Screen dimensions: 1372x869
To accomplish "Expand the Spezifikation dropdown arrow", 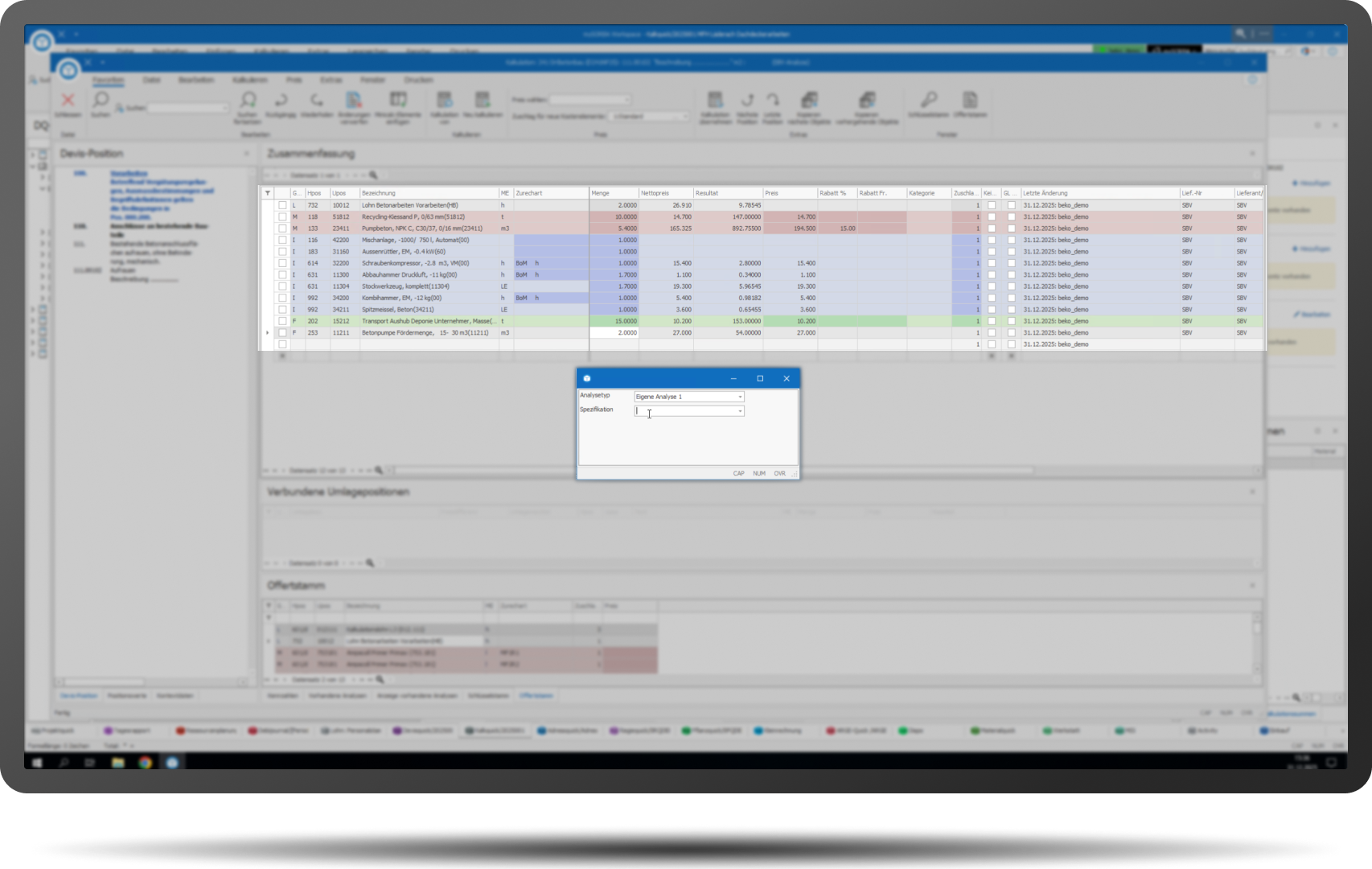I will [x=740, y=411].
